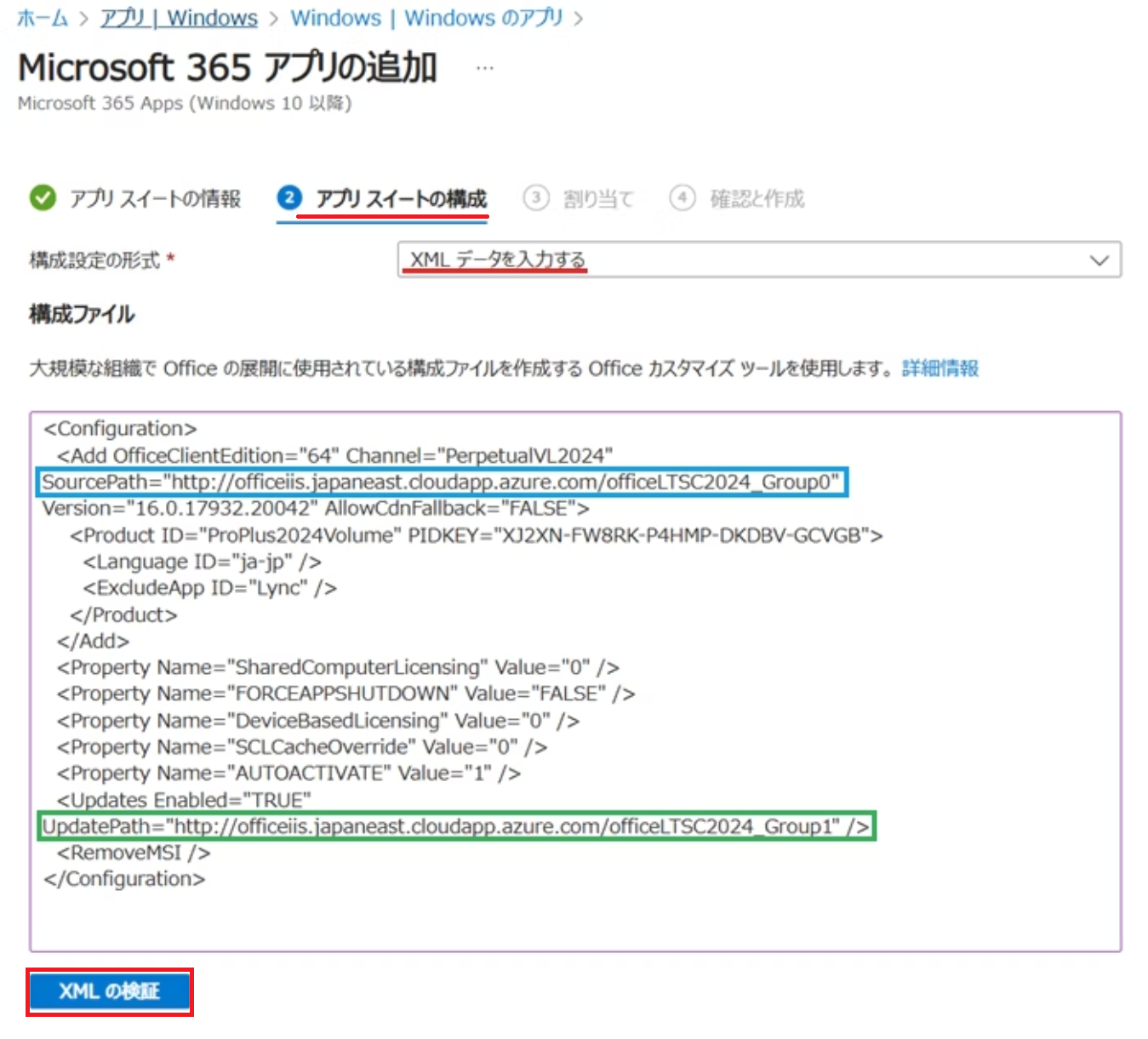Click the ExcludeApp ID Lync line
1148x1039 pixels.
pos(209,588)
